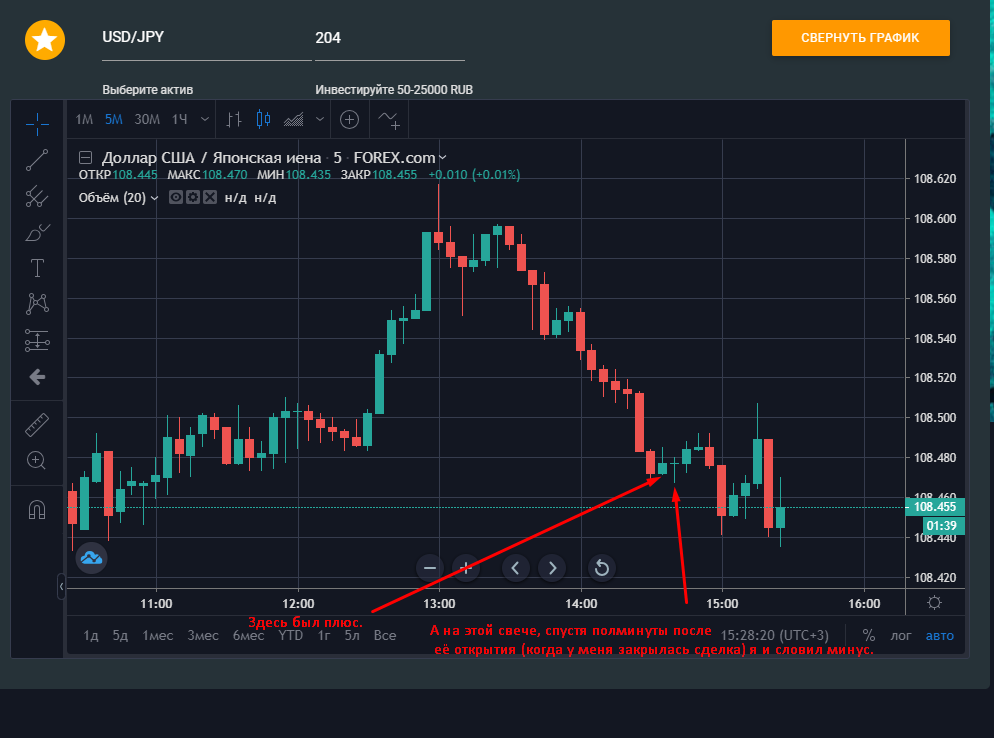Click the СВЕРНУТЬ ГРАФИК button
The height and width of the screenshot is (738, 994).
(860, 38)
